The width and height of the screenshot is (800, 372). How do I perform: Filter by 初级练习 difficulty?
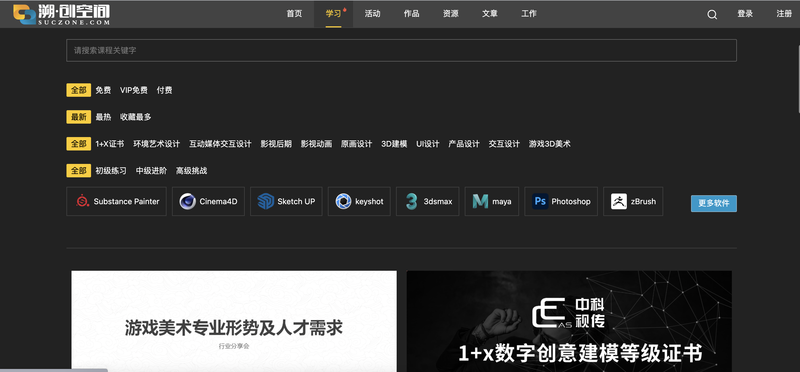pos(111,170)
